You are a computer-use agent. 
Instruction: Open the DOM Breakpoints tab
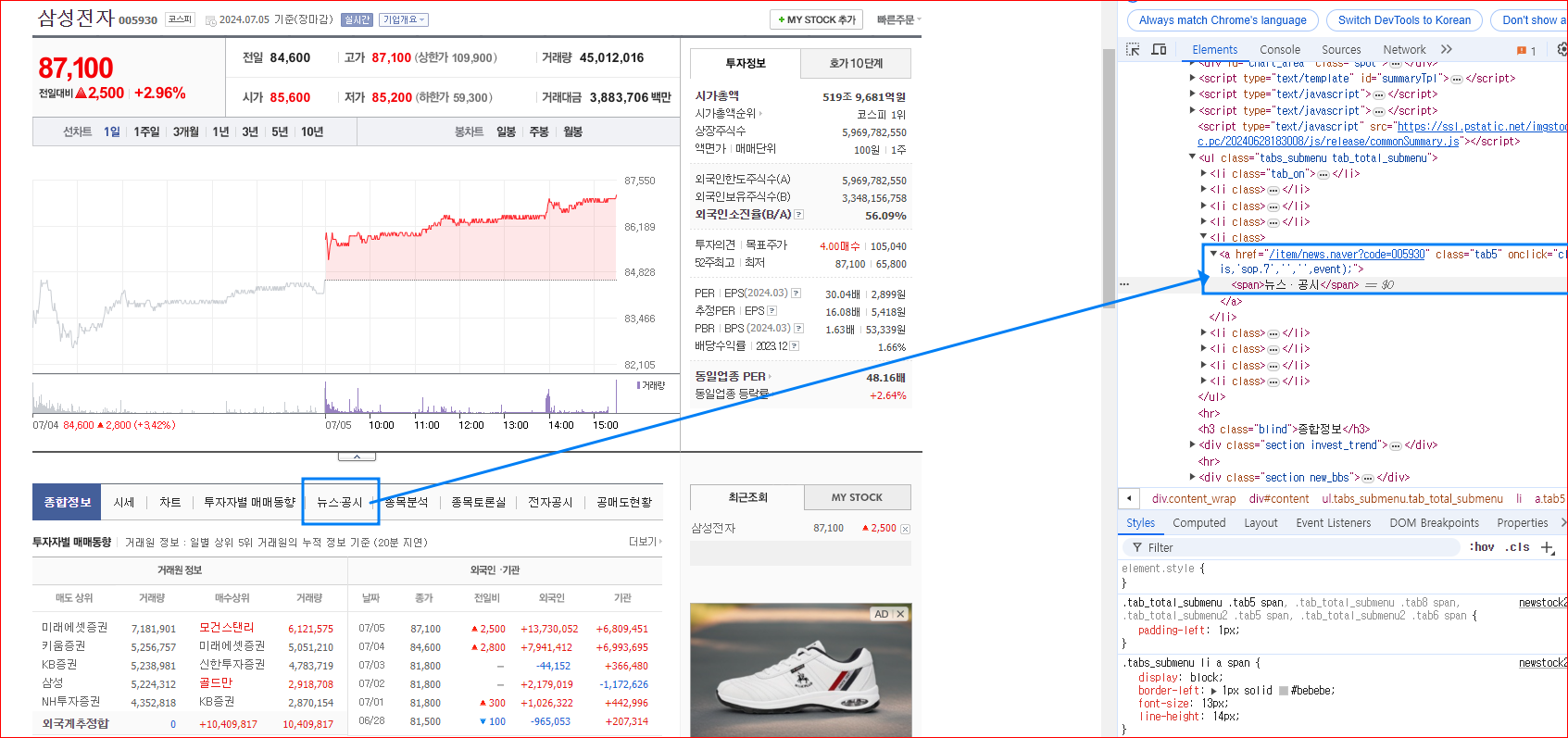click(1435, 523)
